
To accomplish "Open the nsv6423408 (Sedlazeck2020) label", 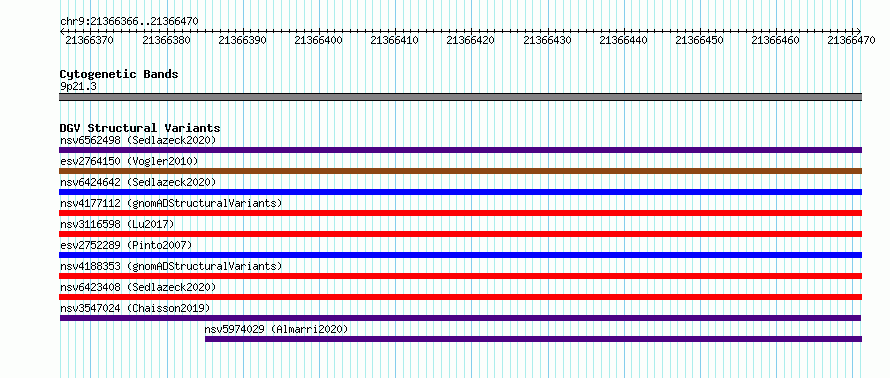I will point(138,287).
